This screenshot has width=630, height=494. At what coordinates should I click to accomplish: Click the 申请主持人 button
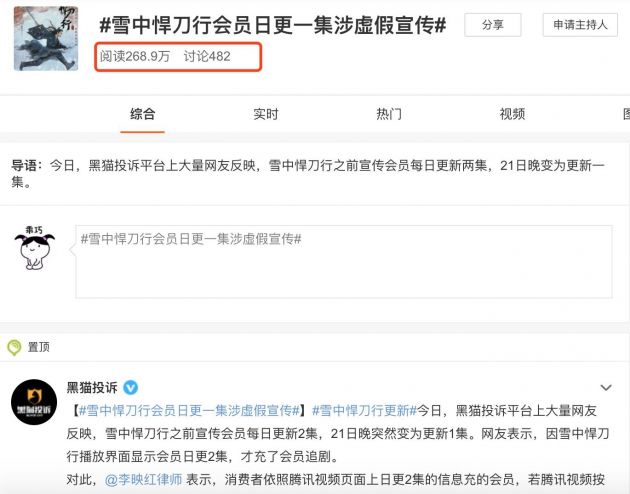point(580,25)
